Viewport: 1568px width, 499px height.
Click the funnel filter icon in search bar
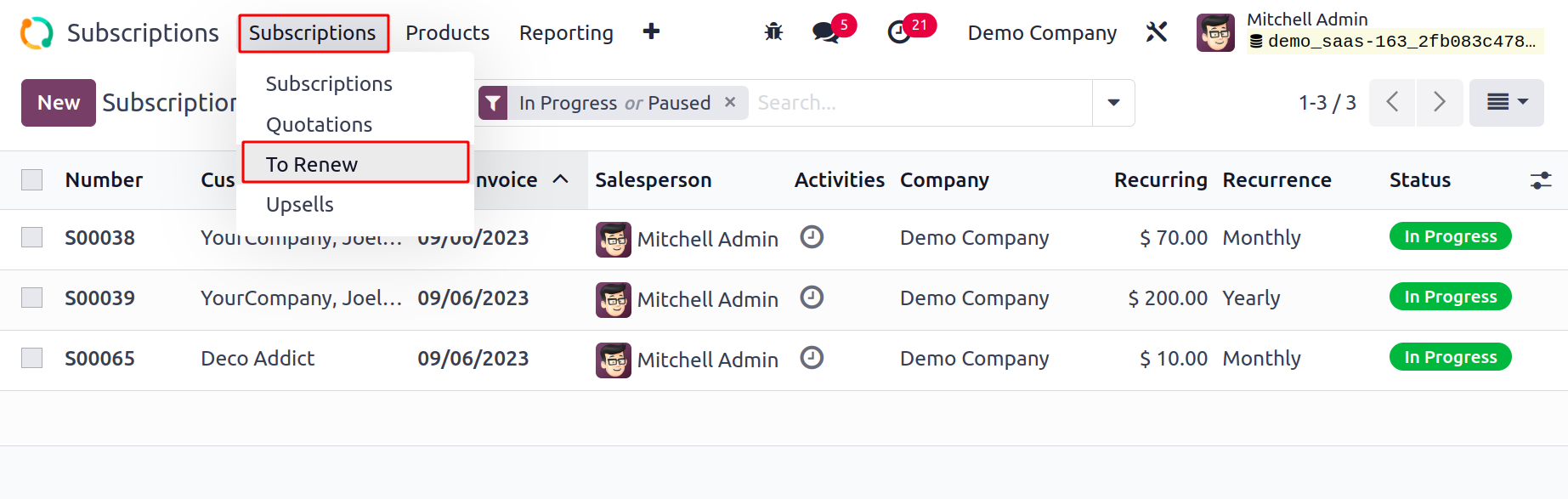[x=493, y=103]
